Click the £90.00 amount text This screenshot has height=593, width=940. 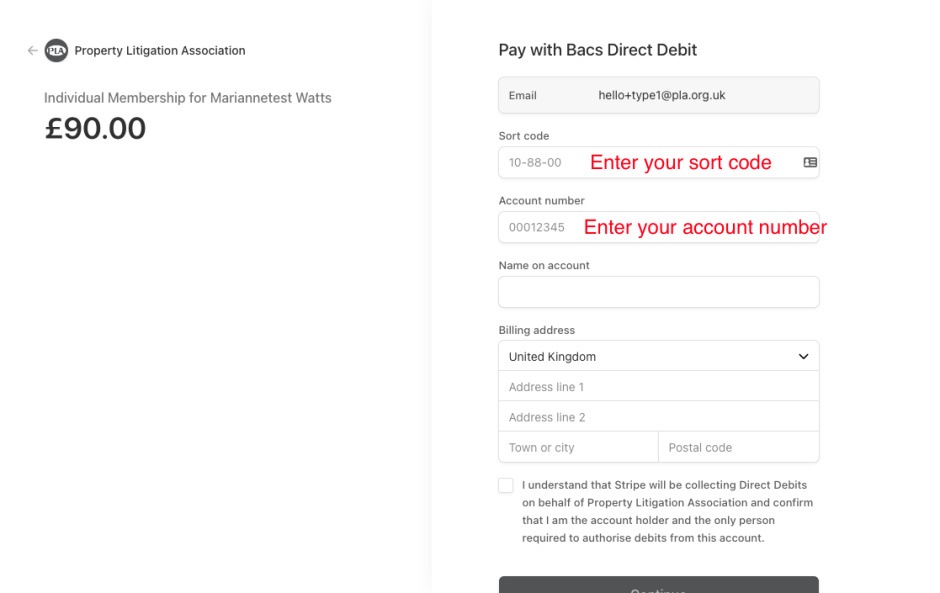click(x=95, y=128)
